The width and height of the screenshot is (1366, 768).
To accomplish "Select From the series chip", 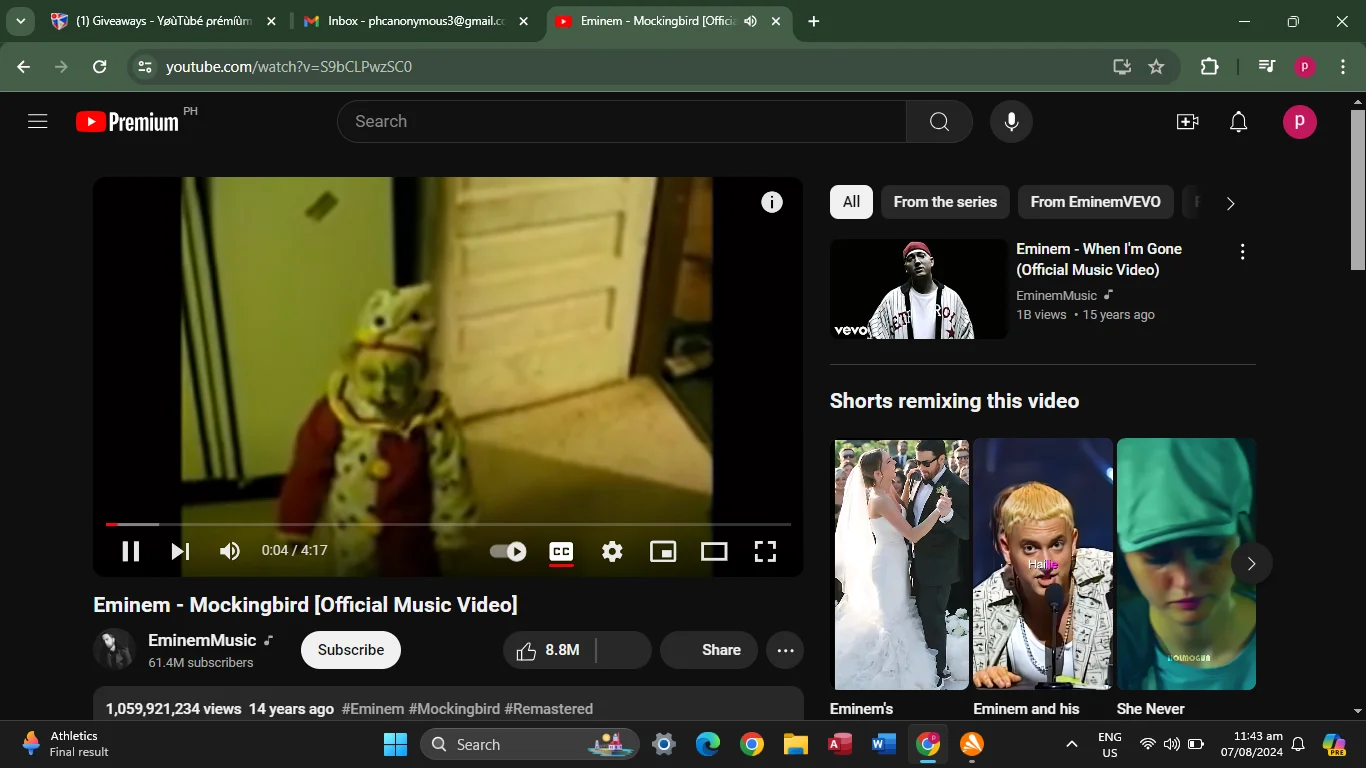I will (x=945, y=202).
